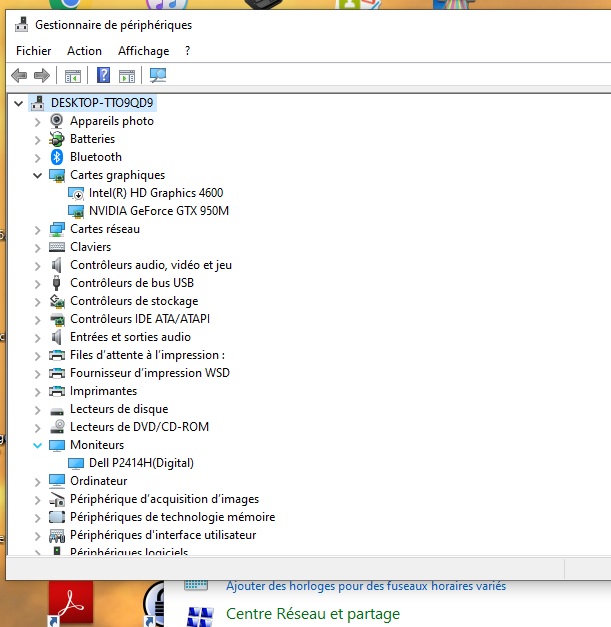
Task: Click the Entrées et sorties audio speaker icon
Action: (57, 337)
